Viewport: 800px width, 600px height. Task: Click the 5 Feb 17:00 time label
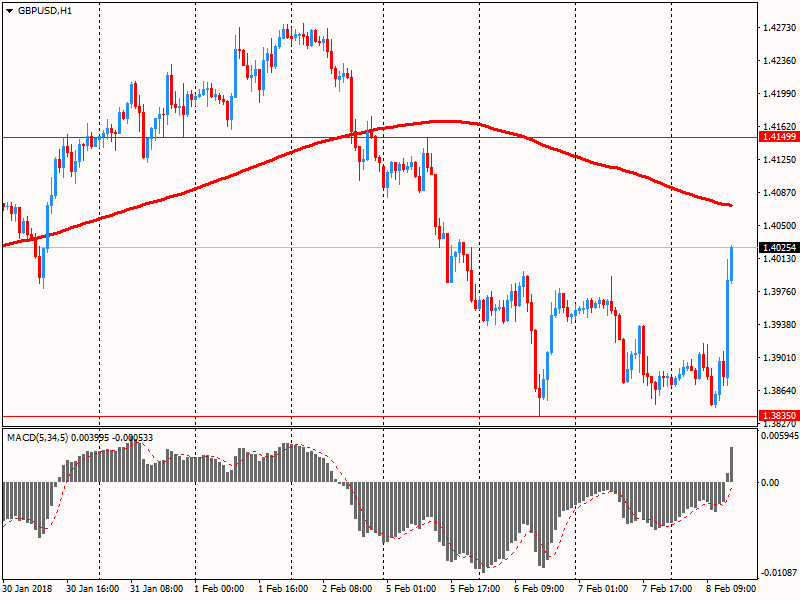pyautogui.click(x=475, y=588)
